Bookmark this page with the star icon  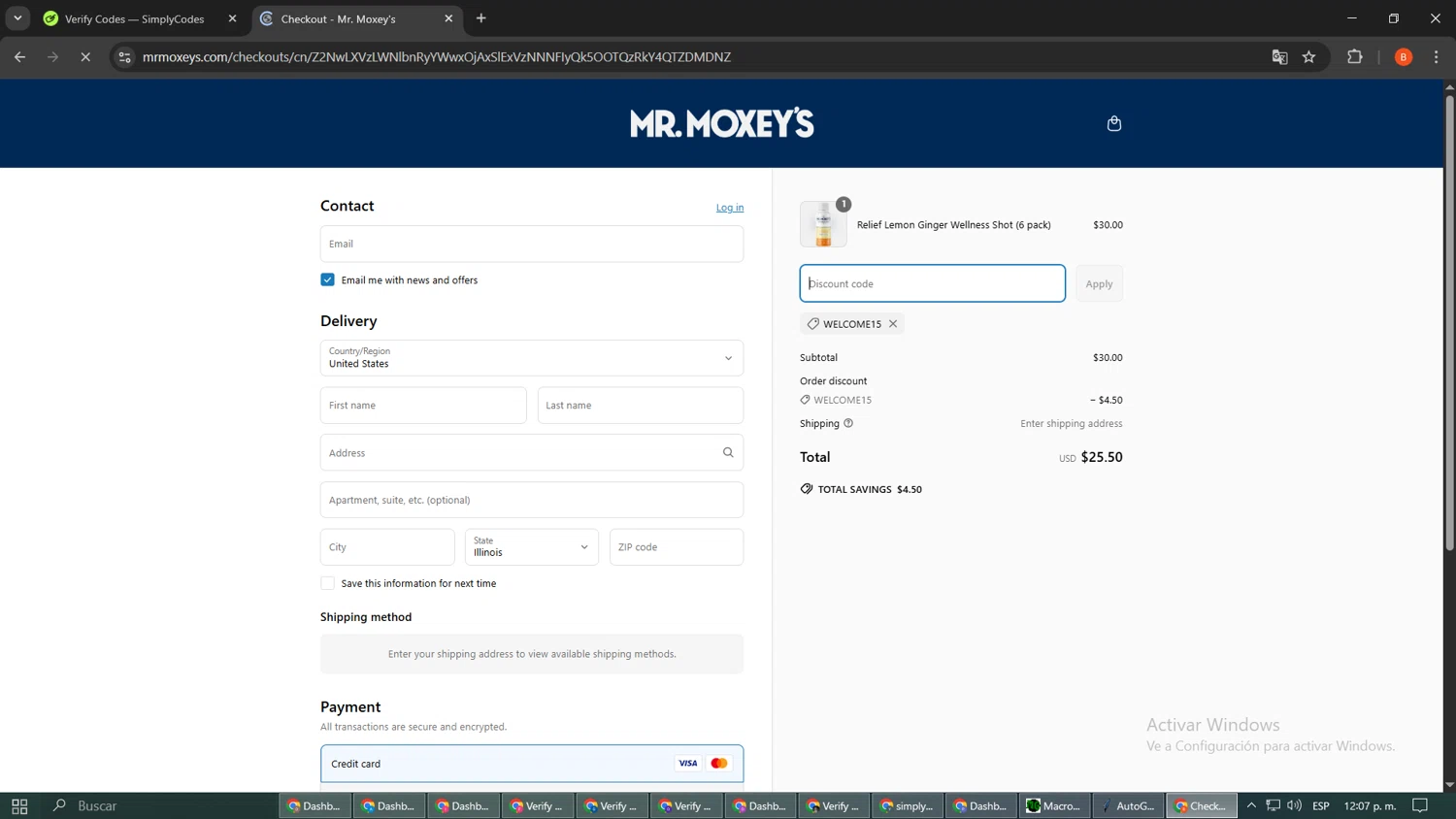point(1308,57)
